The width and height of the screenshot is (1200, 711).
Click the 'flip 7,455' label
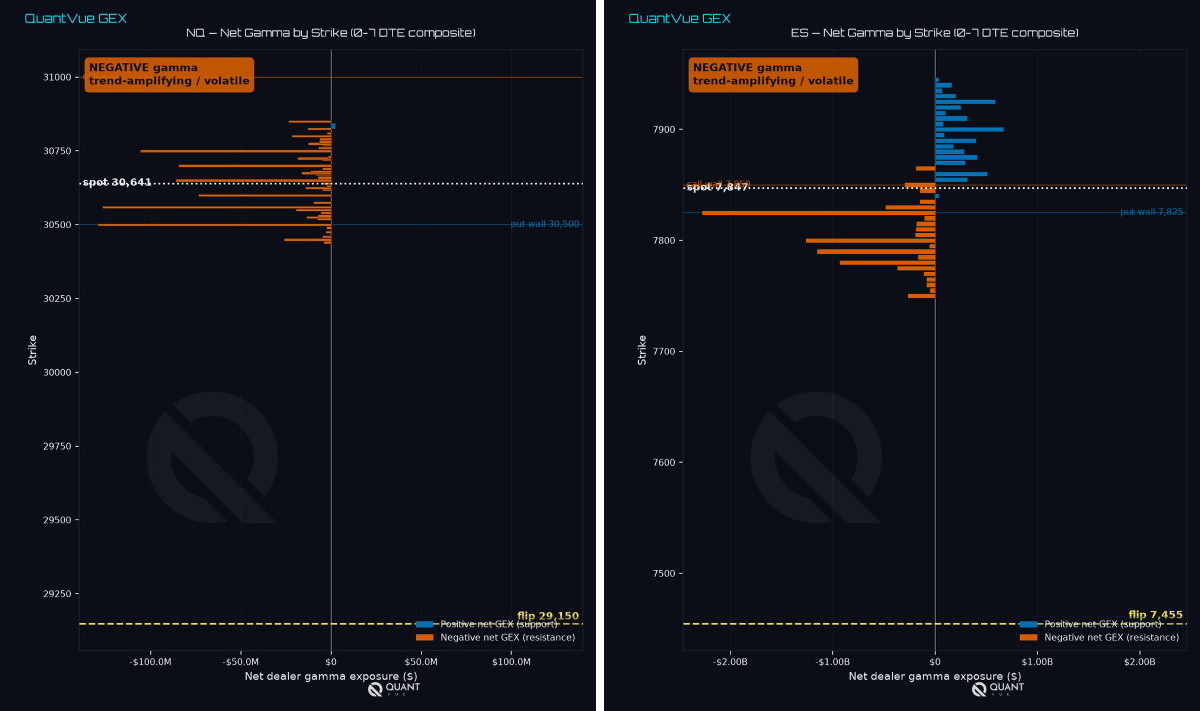click(x=1155, y=614)
